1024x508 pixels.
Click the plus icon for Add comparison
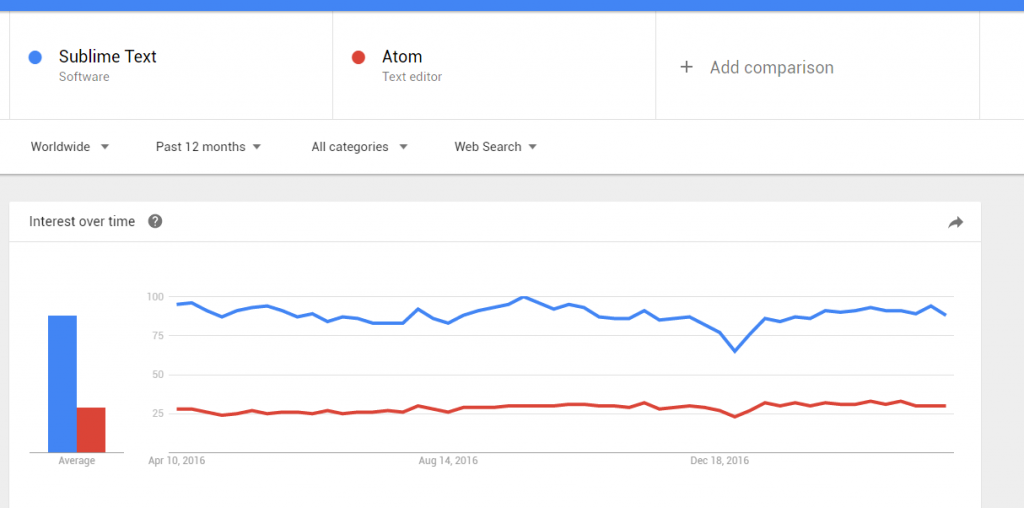[686, 67]
